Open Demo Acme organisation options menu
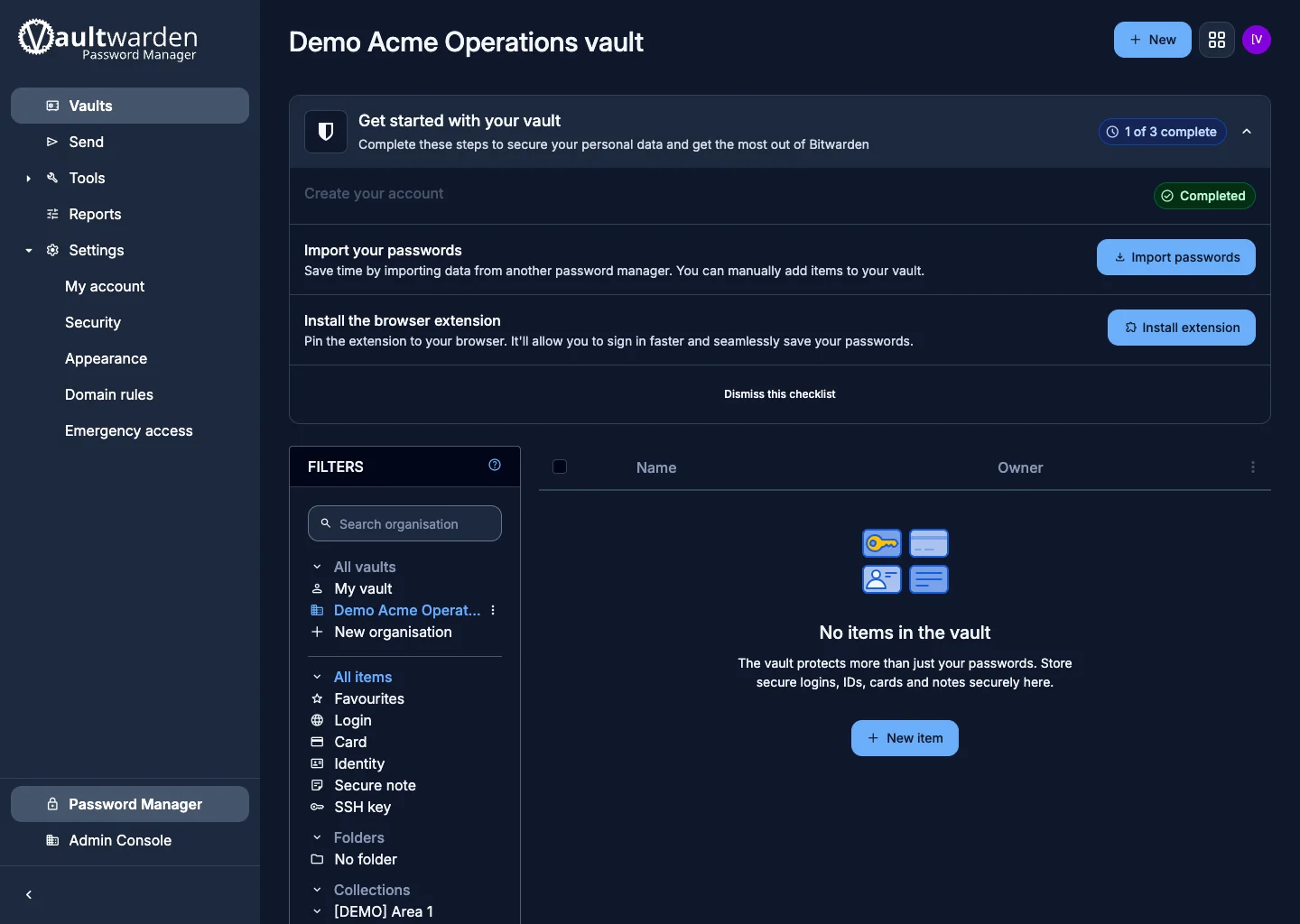Screen dimensions: 1300x924 493,610
